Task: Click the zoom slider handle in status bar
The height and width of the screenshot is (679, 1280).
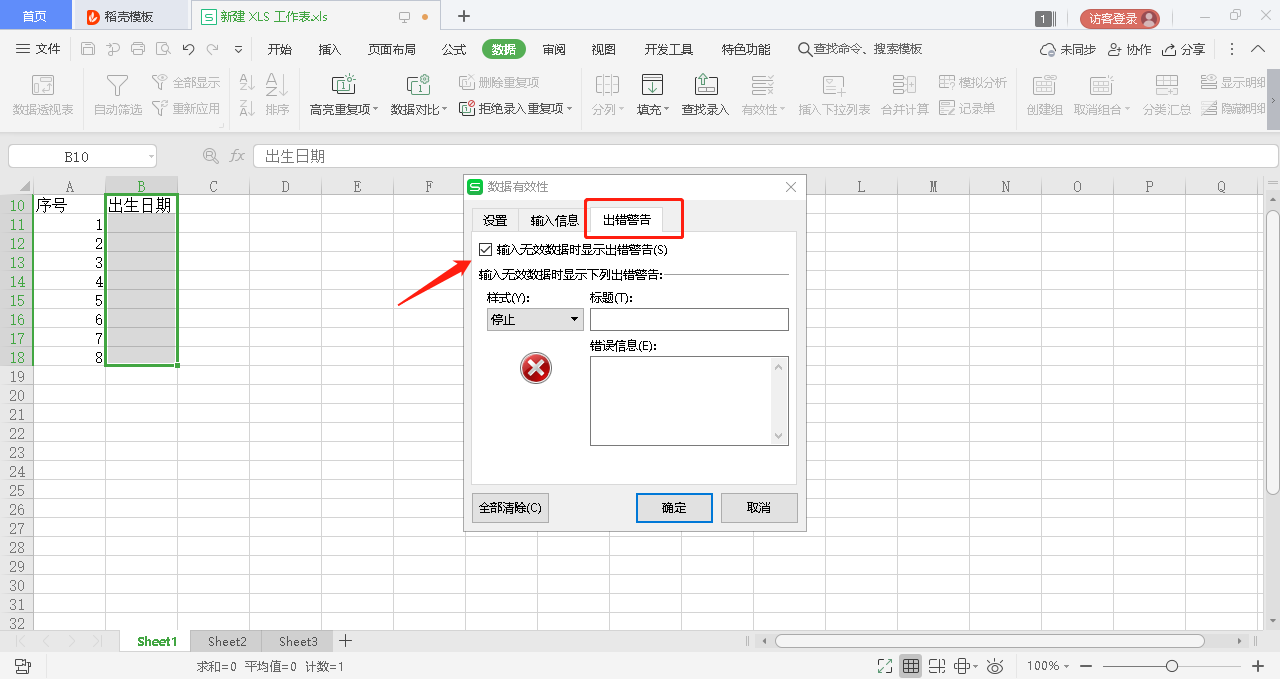Action: (x=1171, y=666)
